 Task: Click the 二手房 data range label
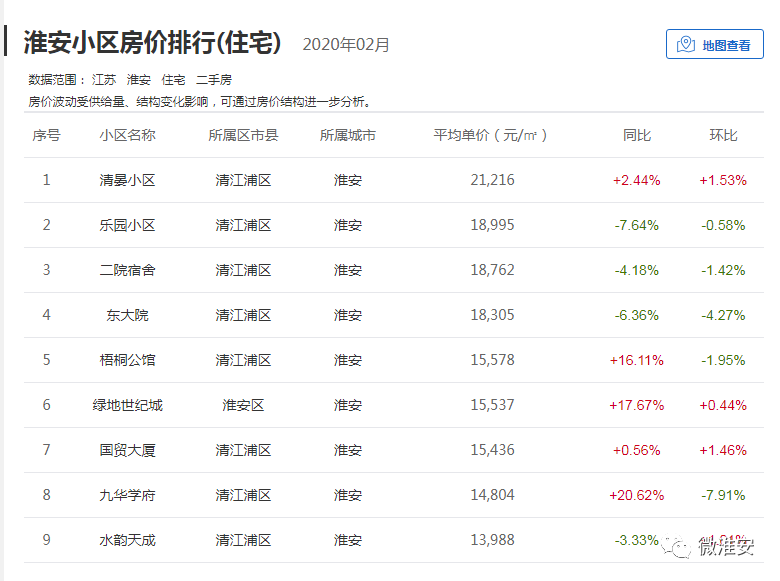(x=214, y=80)
